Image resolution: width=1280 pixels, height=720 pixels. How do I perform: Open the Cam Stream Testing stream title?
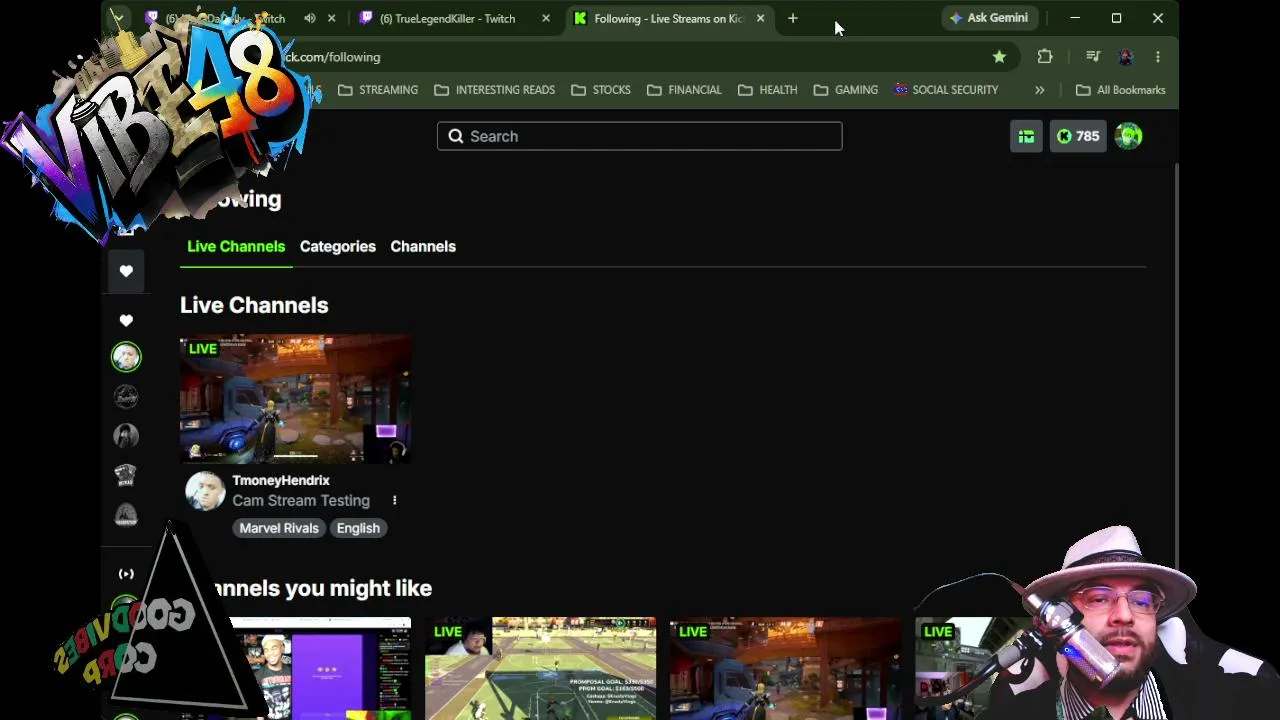[x=301, y=501]
